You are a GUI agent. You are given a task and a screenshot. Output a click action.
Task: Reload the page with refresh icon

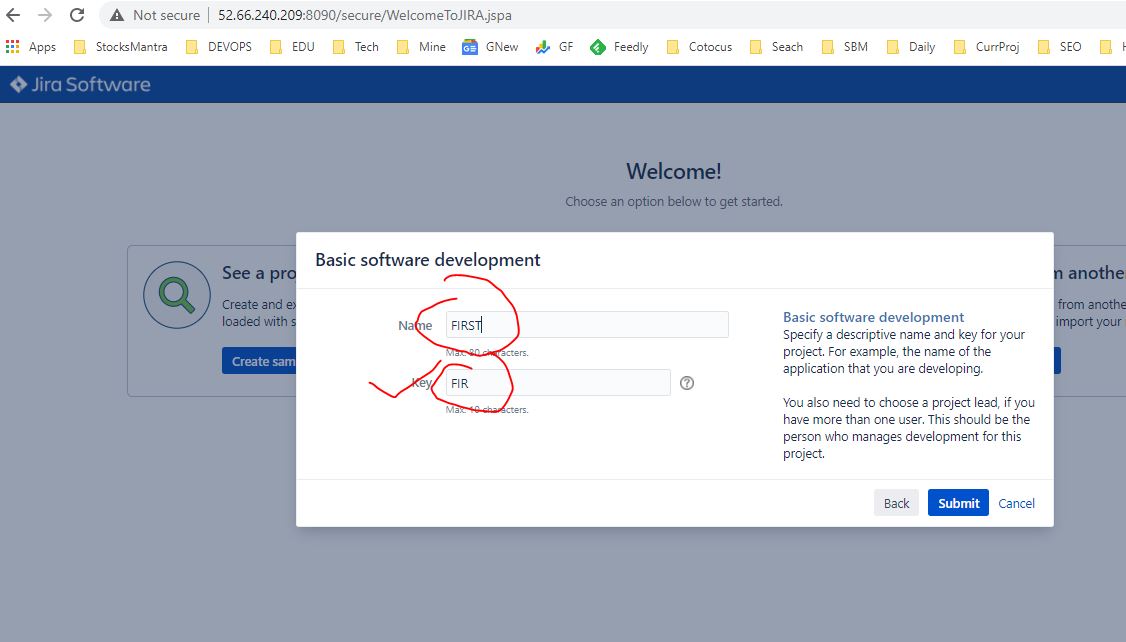tap(77, 15)
